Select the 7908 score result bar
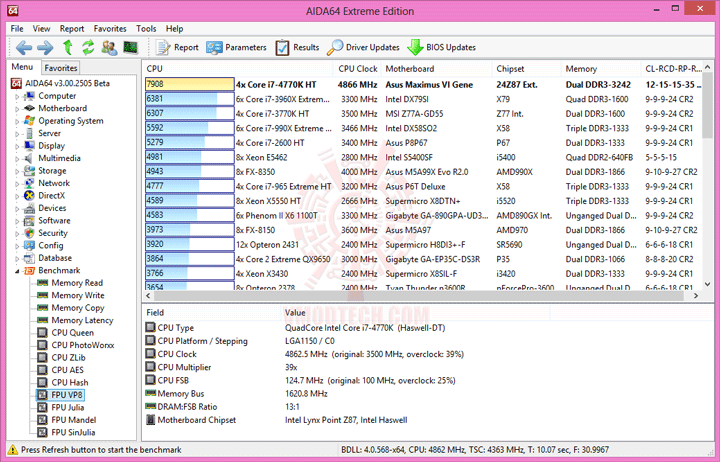This screenshot has width=720, height=462. pyautogui.click(x=190, y=84)
